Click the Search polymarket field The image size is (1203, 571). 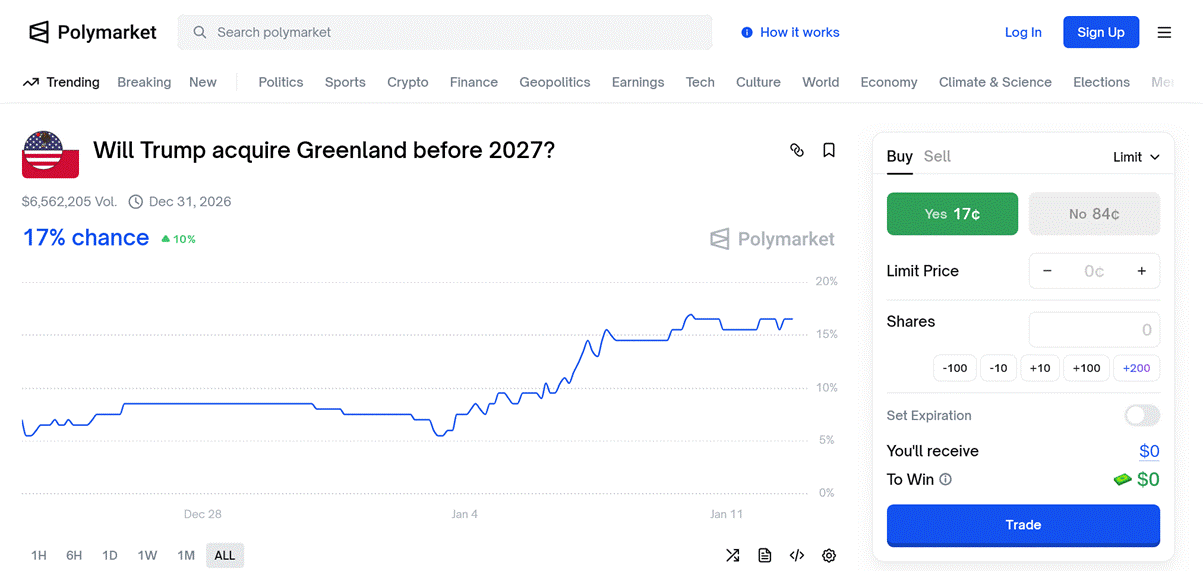point(445,32)
